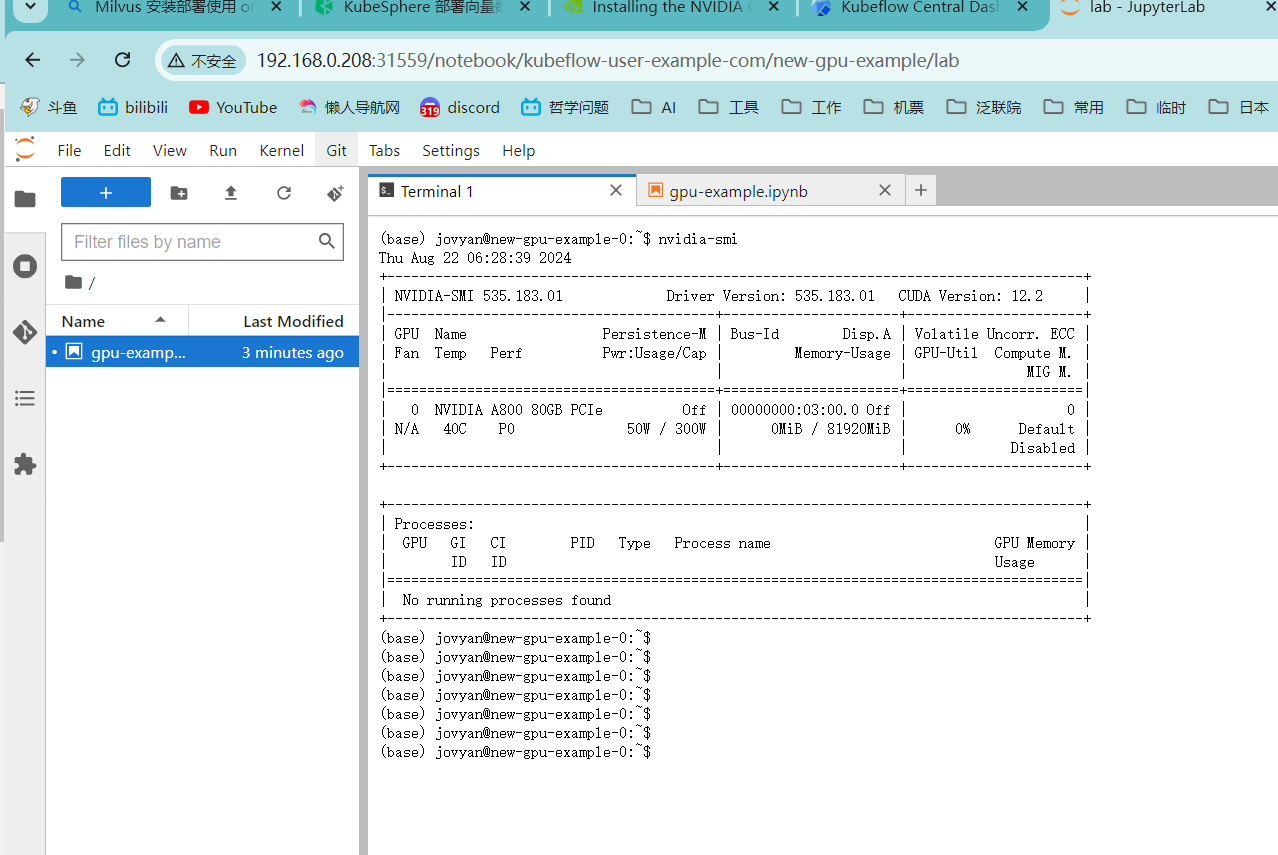Open the File Browser sidebar folder icon
Screen dimensions: 1278x855
pos(25,199)
